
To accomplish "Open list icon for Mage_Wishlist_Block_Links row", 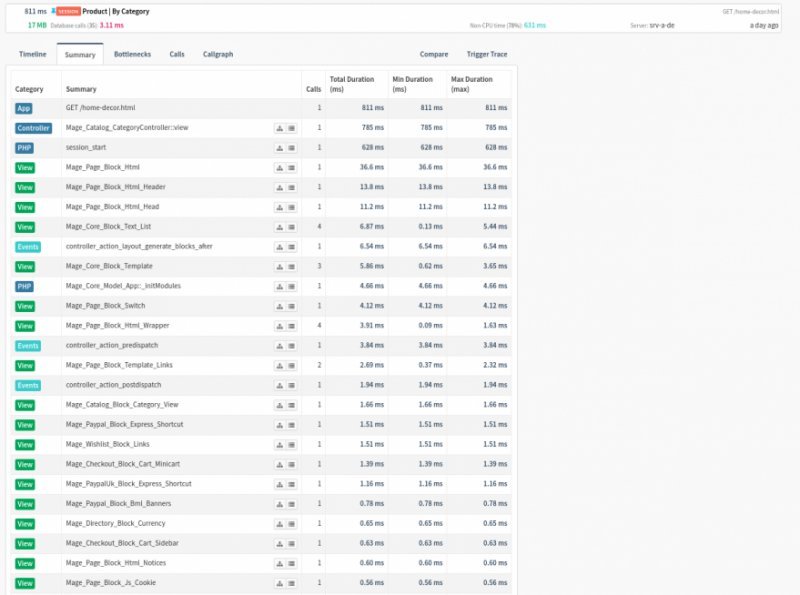I will 291,444.
